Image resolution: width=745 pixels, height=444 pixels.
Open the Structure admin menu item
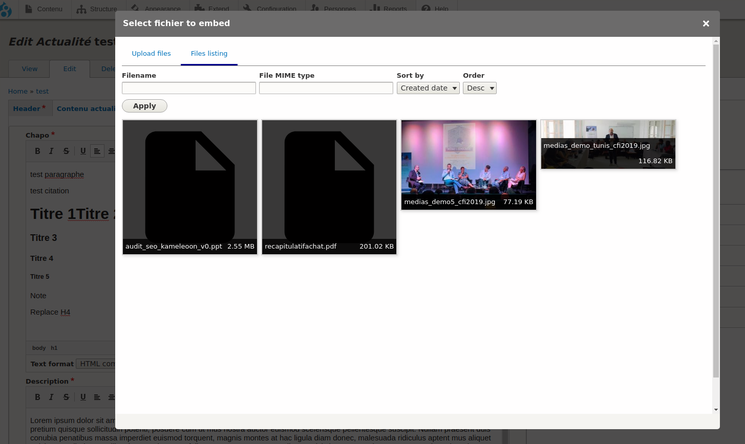click(x=97, y=9)
